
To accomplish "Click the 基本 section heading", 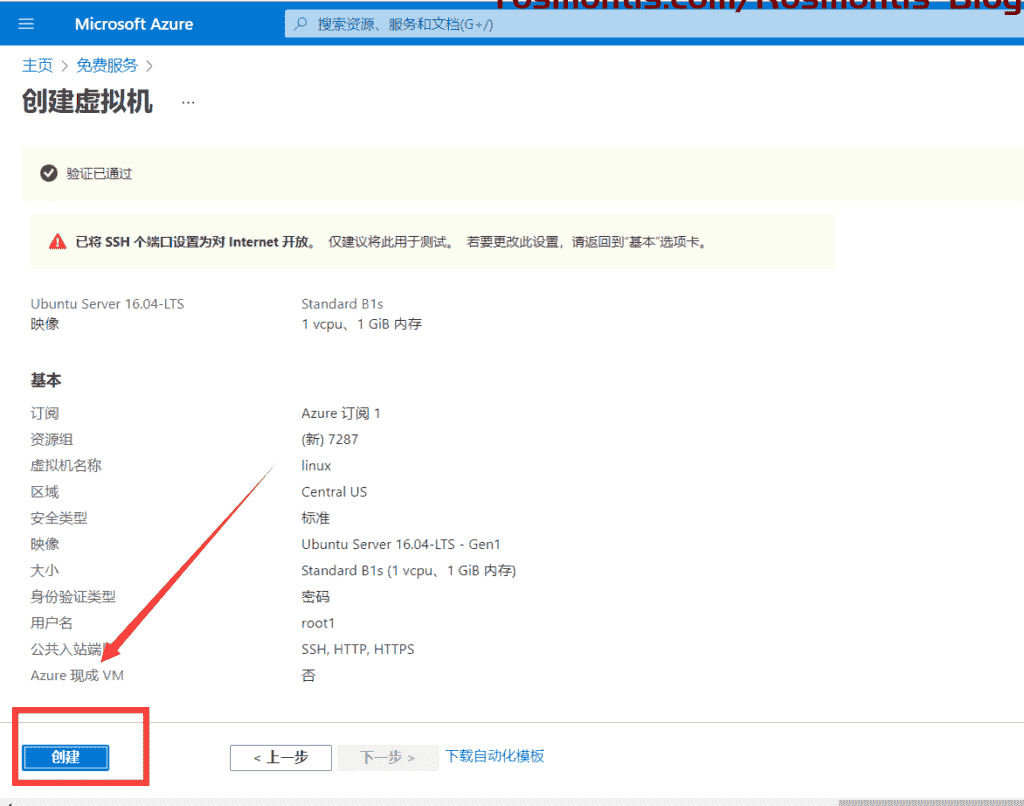I will tap(46, 380).
